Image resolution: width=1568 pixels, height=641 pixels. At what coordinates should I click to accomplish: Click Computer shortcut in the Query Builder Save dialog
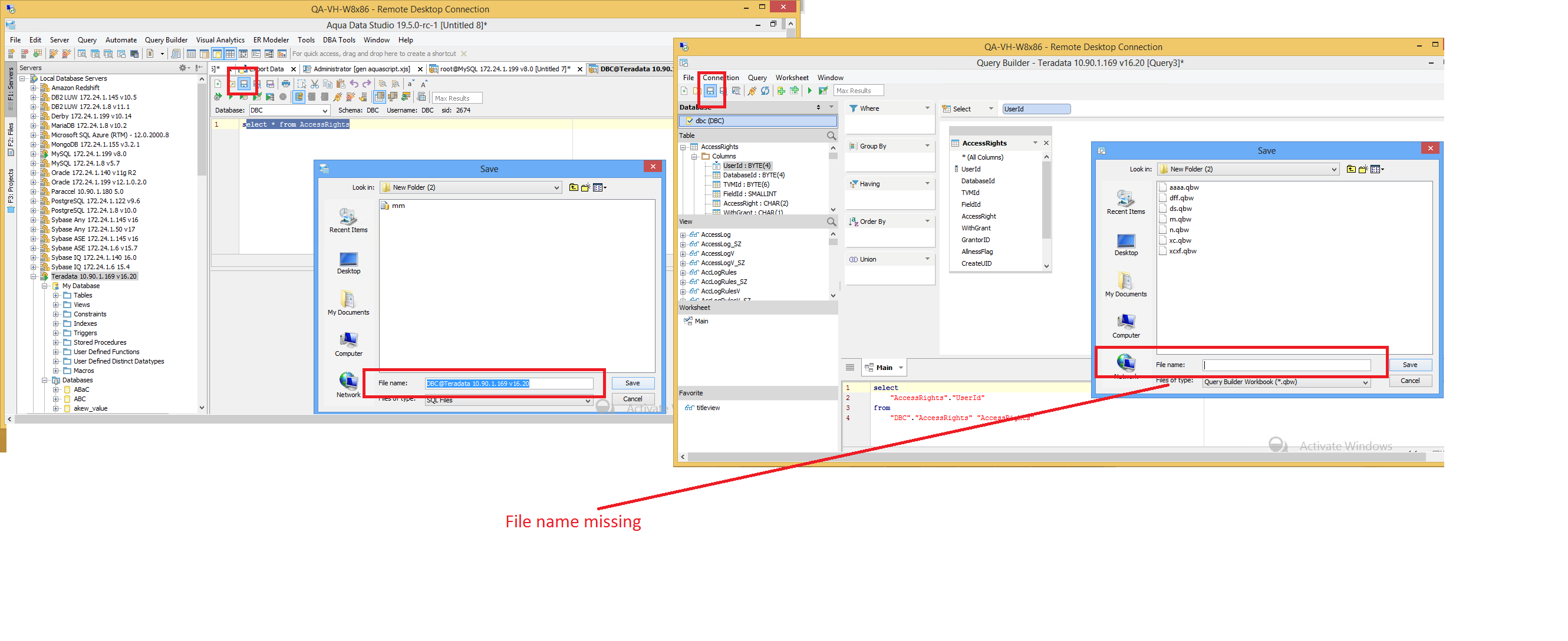click(x=1126, y=326)
